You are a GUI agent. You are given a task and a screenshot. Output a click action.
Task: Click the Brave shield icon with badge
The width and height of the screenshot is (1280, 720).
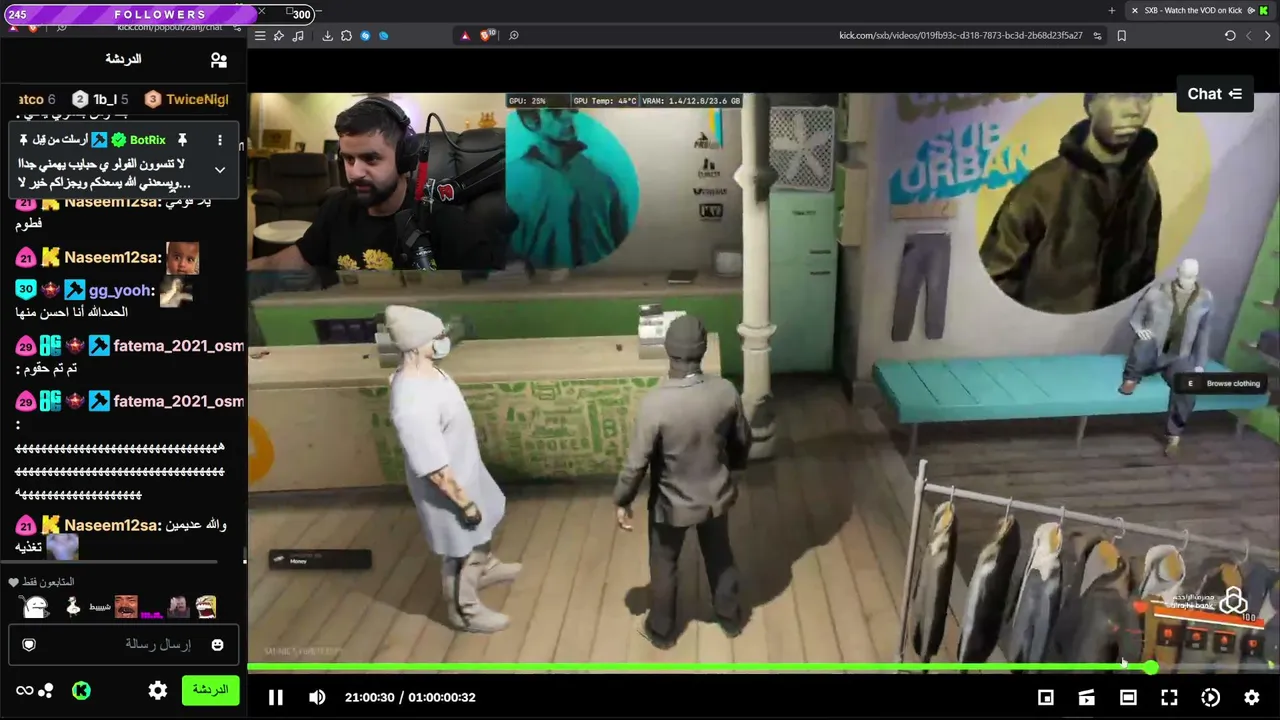(487, 36)
